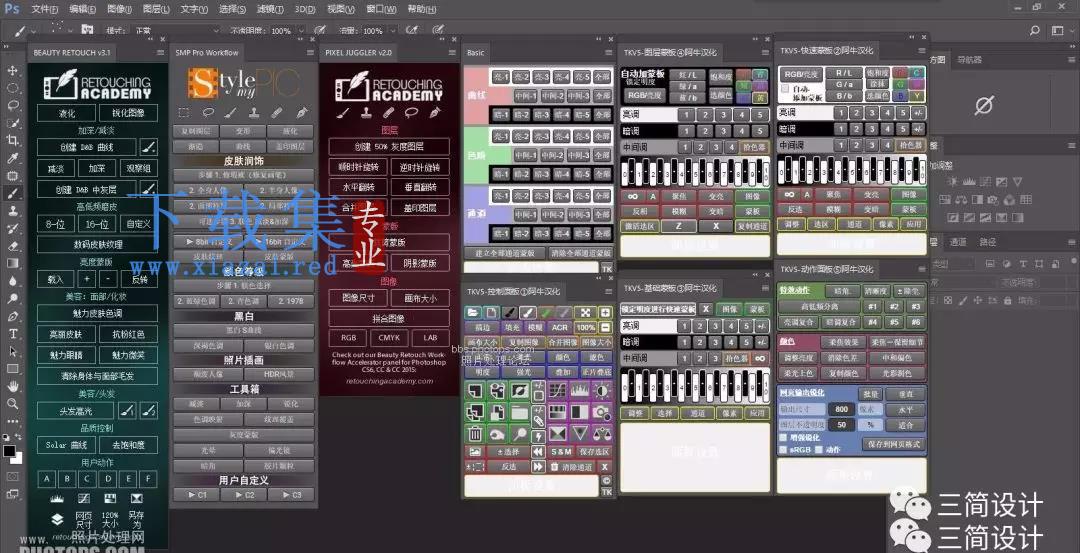Screen dimensions: 1080x553
Task: Open the SMP Pro Workflow panel flyout menu
Action: [309, 52]
